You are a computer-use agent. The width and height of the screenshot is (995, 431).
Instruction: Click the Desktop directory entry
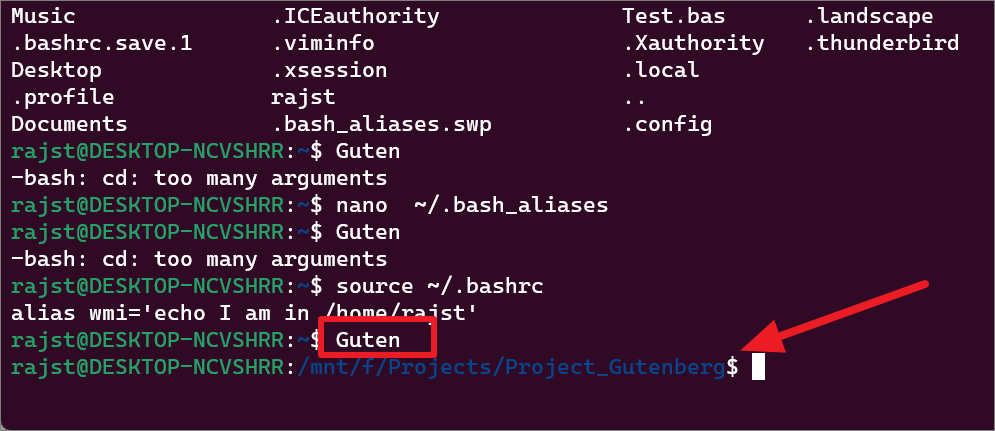[x=56, y=70]
